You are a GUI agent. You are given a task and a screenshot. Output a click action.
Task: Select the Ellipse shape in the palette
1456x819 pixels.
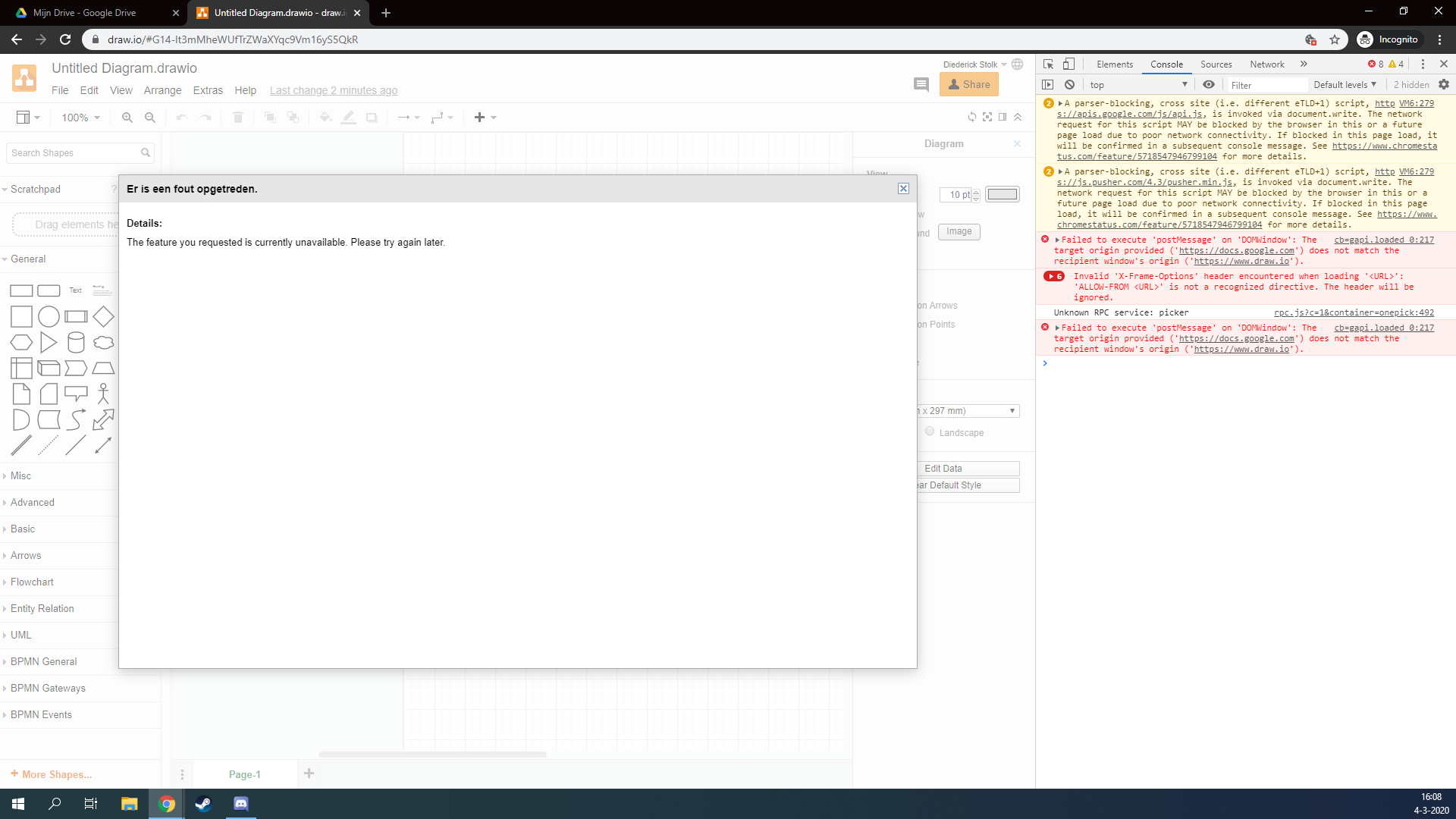click(x=49, y=316)
